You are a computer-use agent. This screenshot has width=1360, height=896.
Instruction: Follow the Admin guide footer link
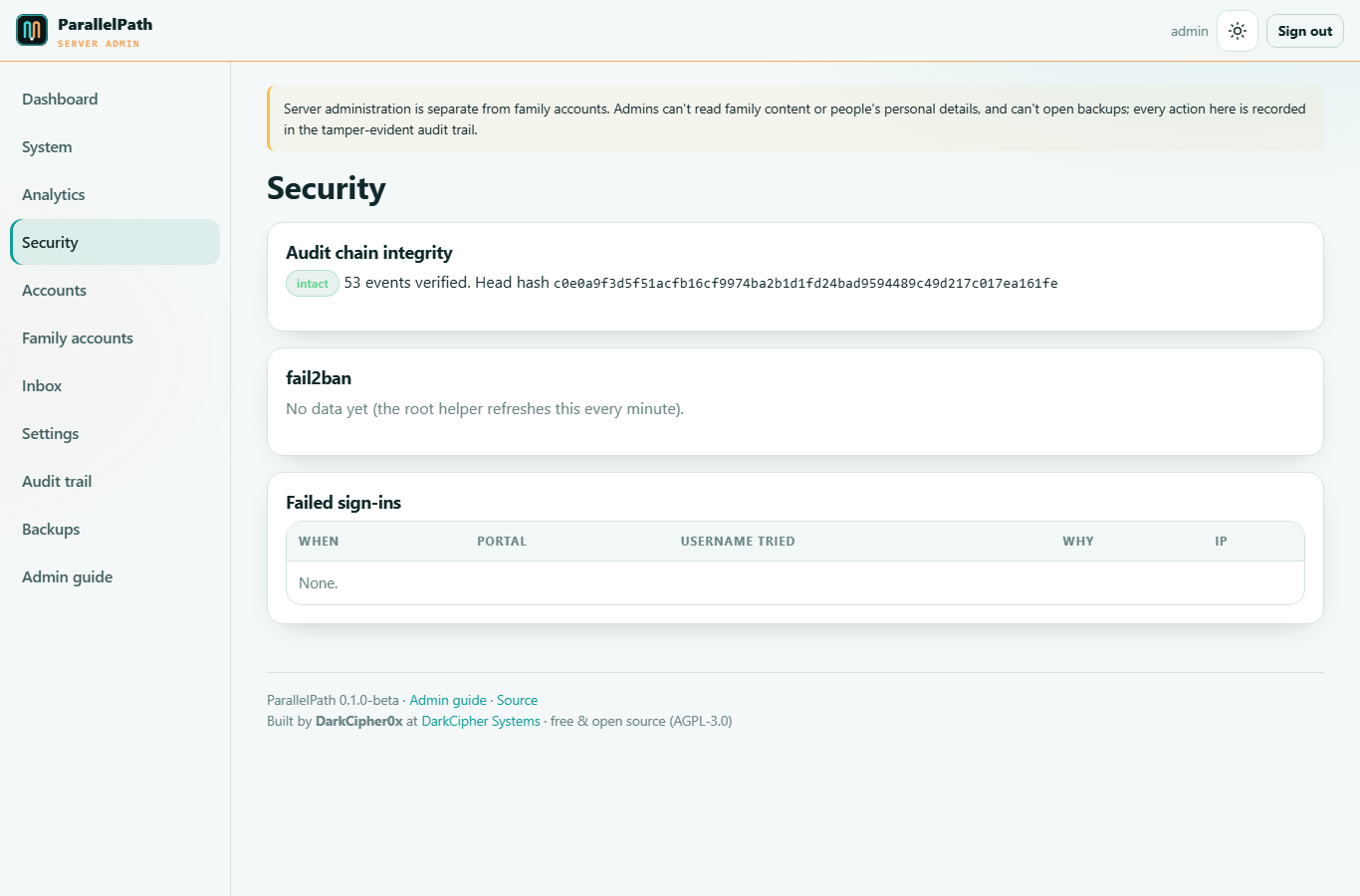(x=448, y=700)
